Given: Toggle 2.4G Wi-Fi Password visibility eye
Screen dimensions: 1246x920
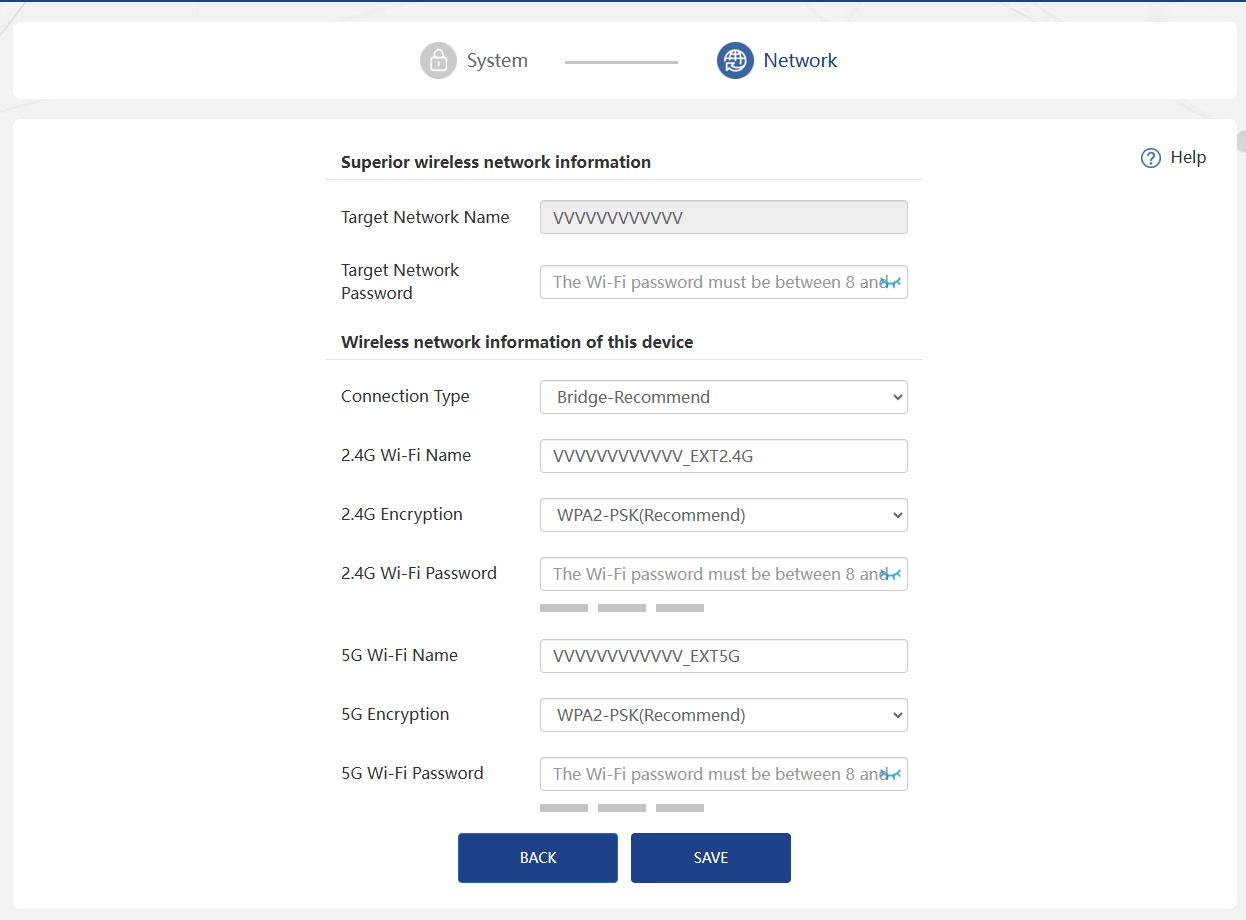Looking at the screenshot, I should (890, 575).
